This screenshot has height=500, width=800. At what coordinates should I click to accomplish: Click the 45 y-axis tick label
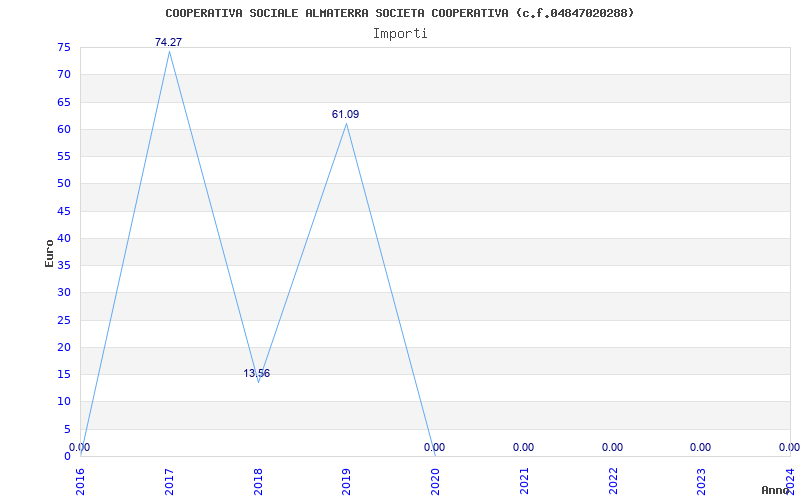coord(64,211)
